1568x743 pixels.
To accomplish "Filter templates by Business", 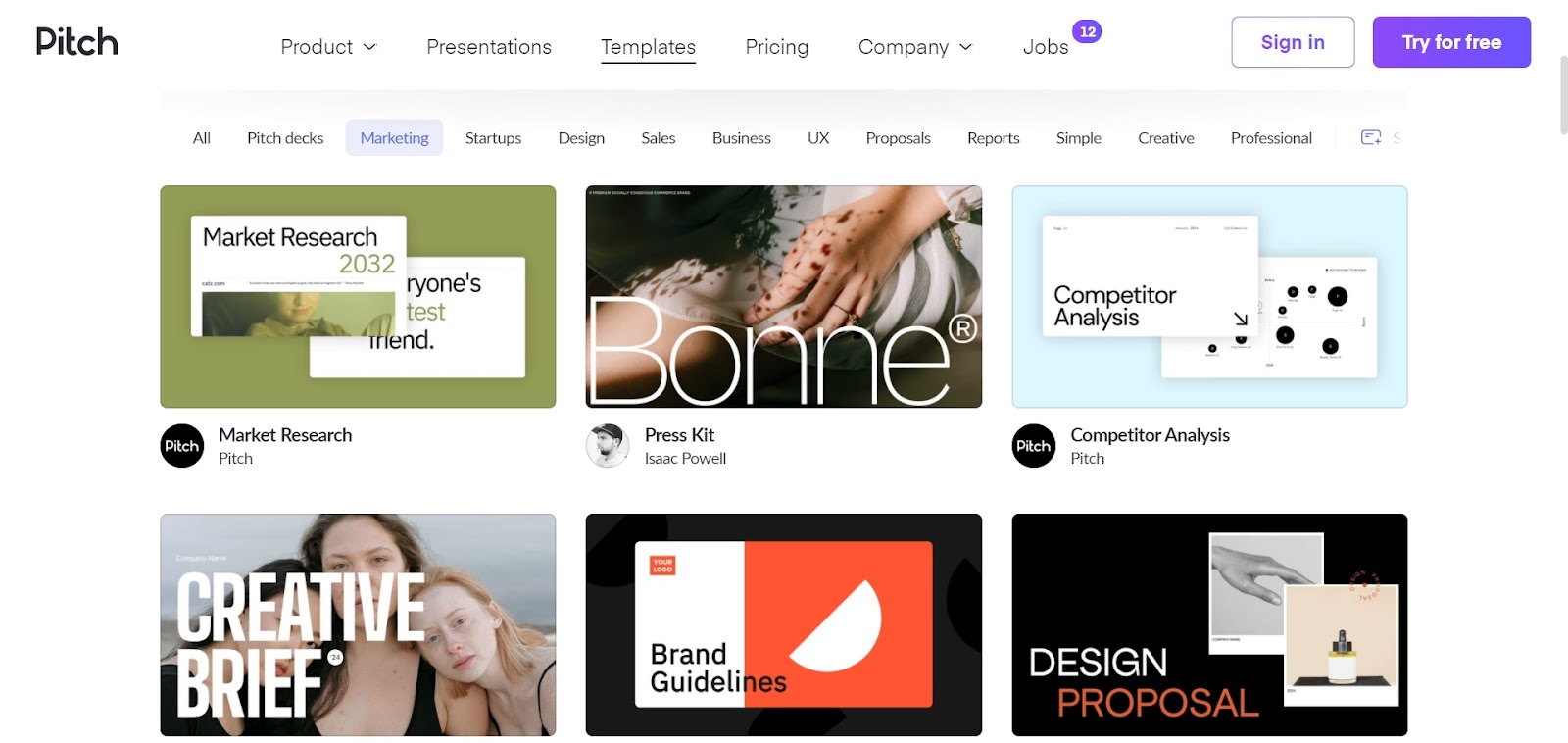I will (742, 138).
